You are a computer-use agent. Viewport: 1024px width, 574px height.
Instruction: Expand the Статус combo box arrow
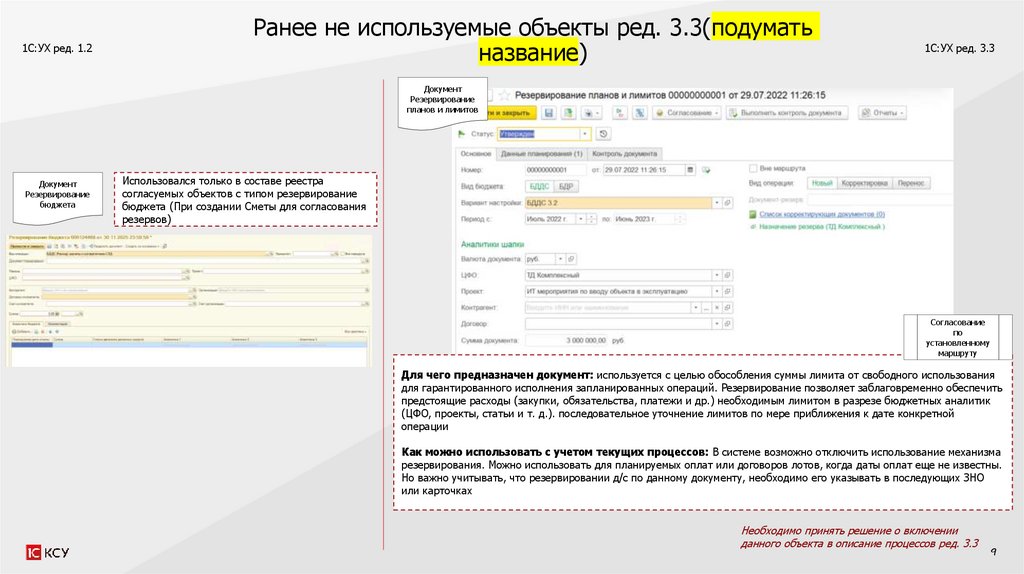[584, 134]
